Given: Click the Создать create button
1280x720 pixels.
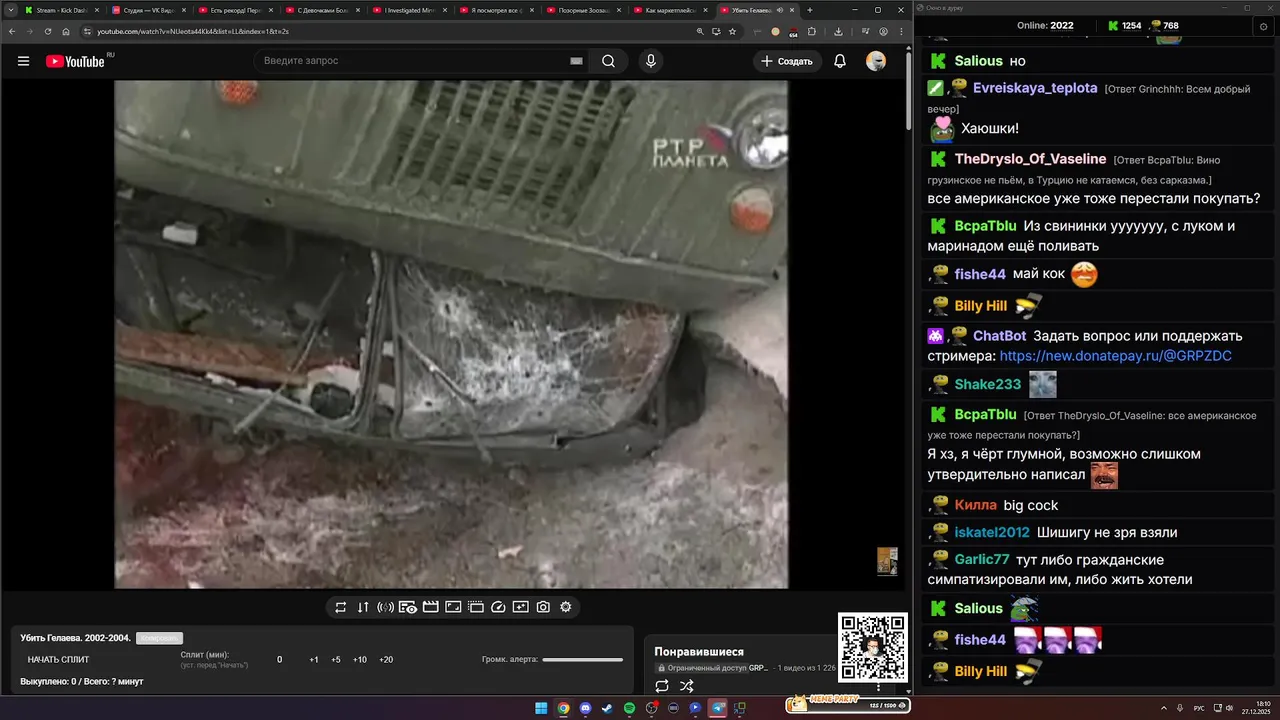Looking at the screenshot, I should pyautogui.click(x=787, y=61).
